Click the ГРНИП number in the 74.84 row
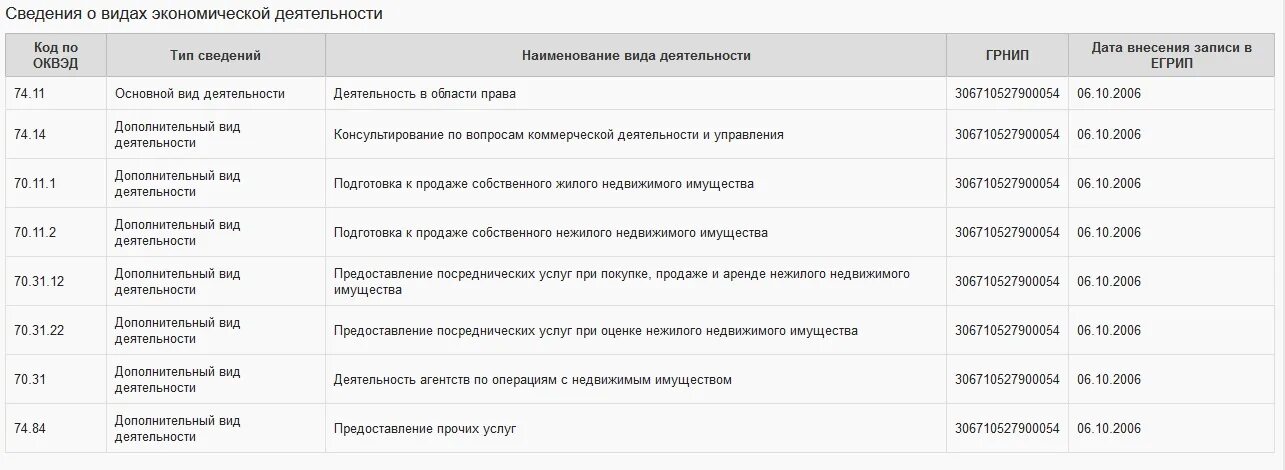1285x470 pixels. click(1007, 429)
